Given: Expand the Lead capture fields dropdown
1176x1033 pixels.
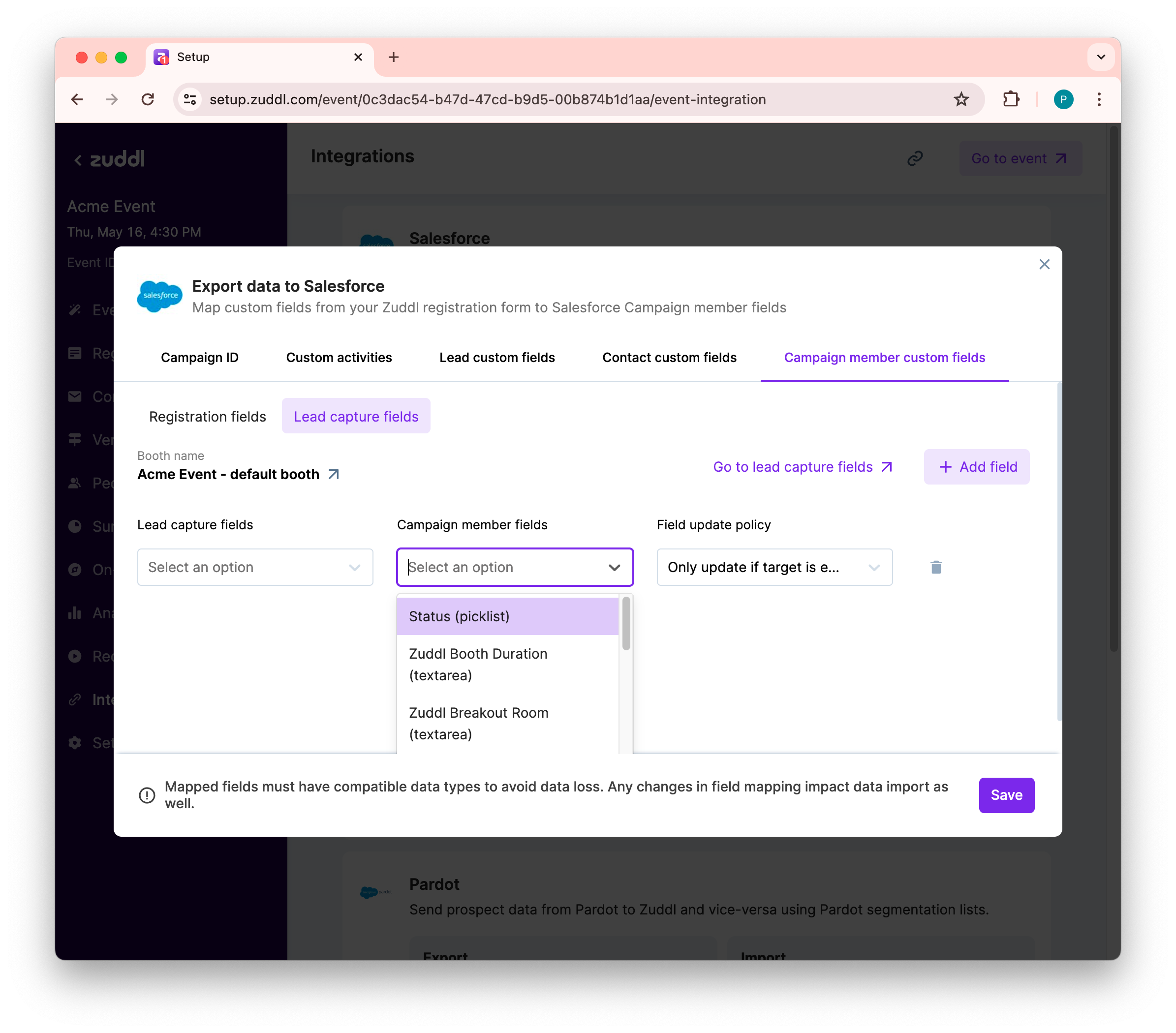Looking at the screenshot, I should [255, 567].
